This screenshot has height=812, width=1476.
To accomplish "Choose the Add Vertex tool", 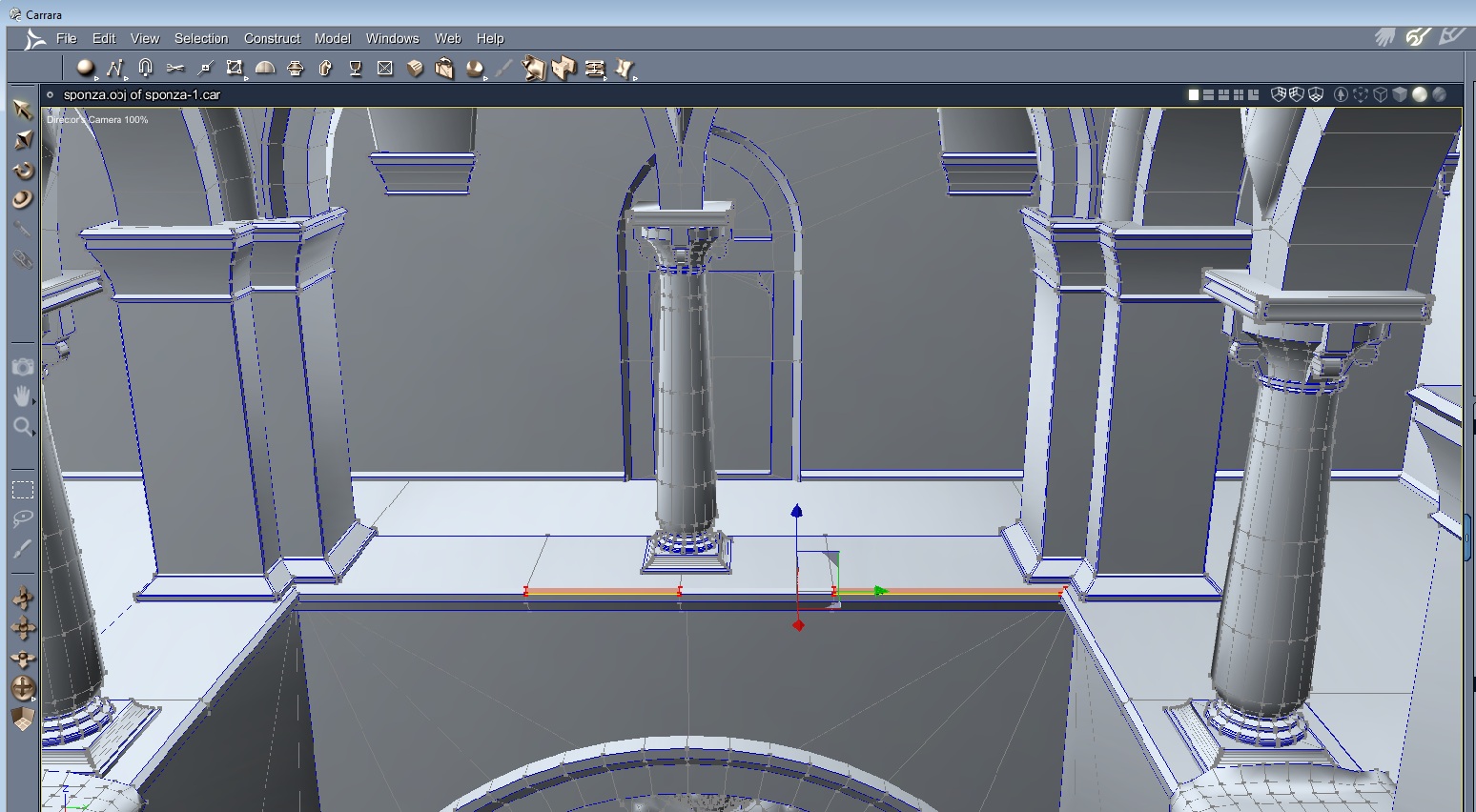I will click(x=205, y=68).
